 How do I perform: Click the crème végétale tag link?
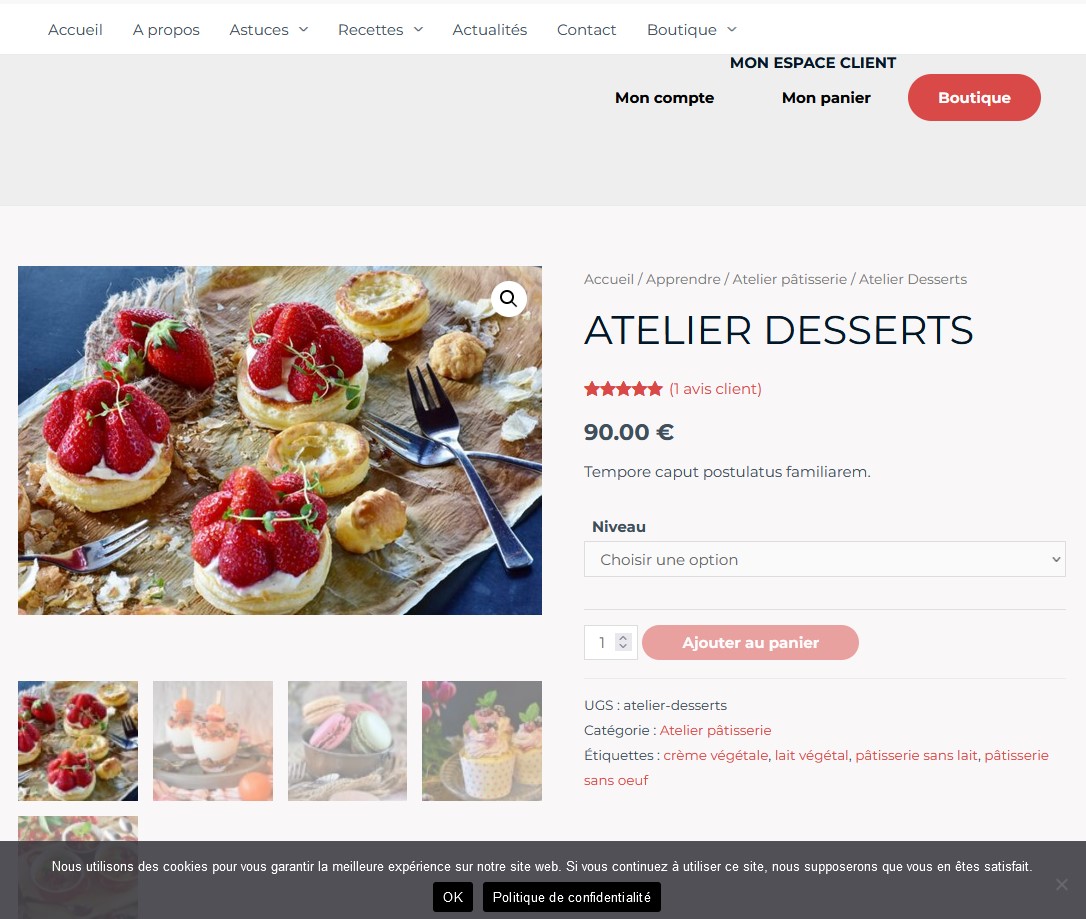pyautogui.click(x=715, y=755)
